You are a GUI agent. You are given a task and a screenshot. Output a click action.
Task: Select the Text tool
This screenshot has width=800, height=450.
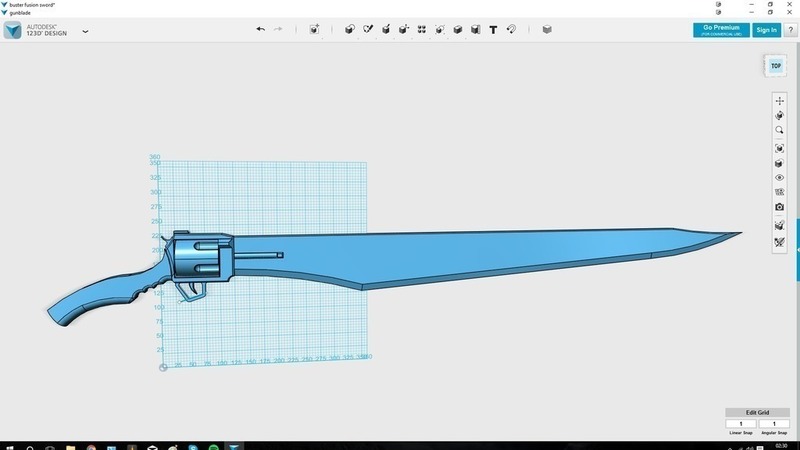[493, 30]
